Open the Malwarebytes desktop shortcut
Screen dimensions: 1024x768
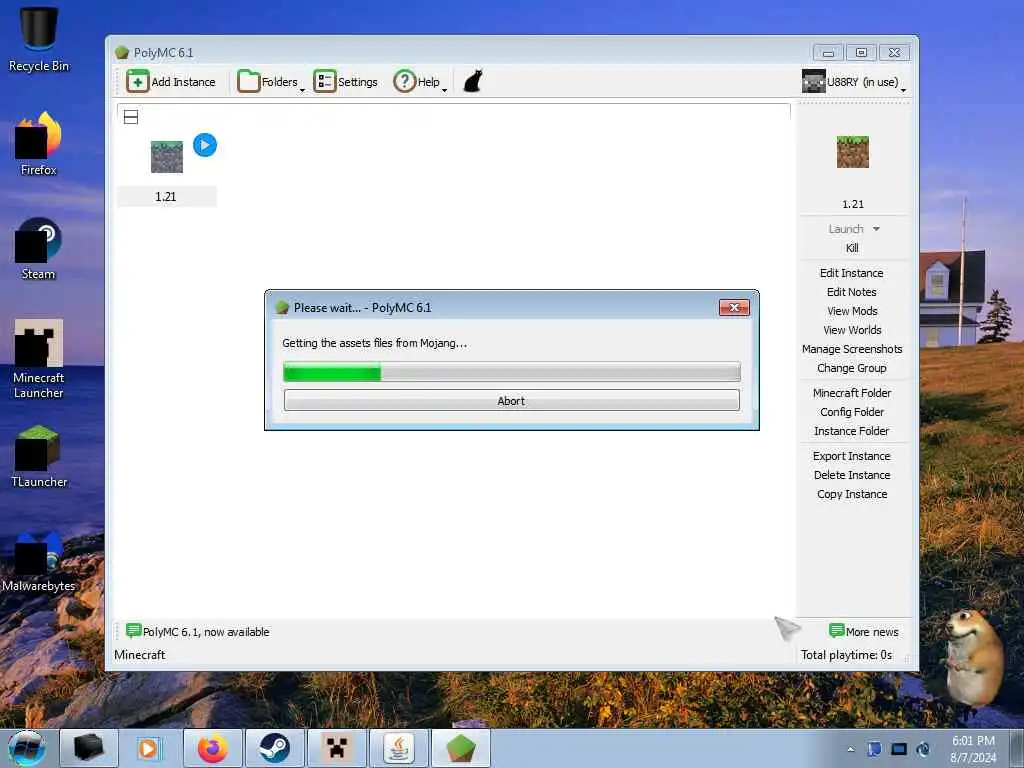[39, 562]
